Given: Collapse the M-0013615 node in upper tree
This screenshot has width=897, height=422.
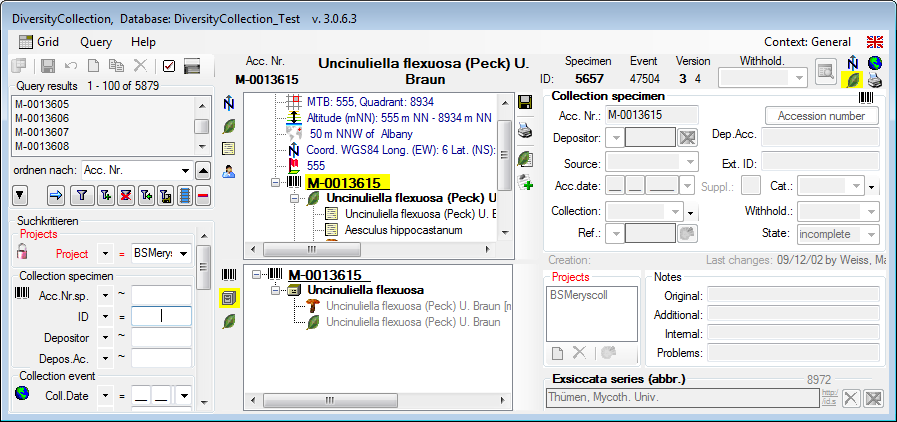Looking at the screenshot, I should tap(276, 184).
